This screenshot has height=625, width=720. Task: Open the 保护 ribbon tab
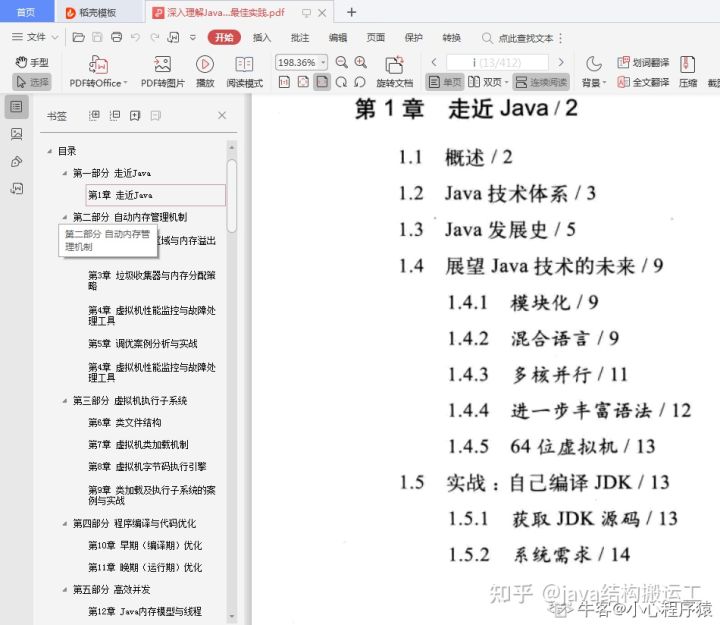413,38
